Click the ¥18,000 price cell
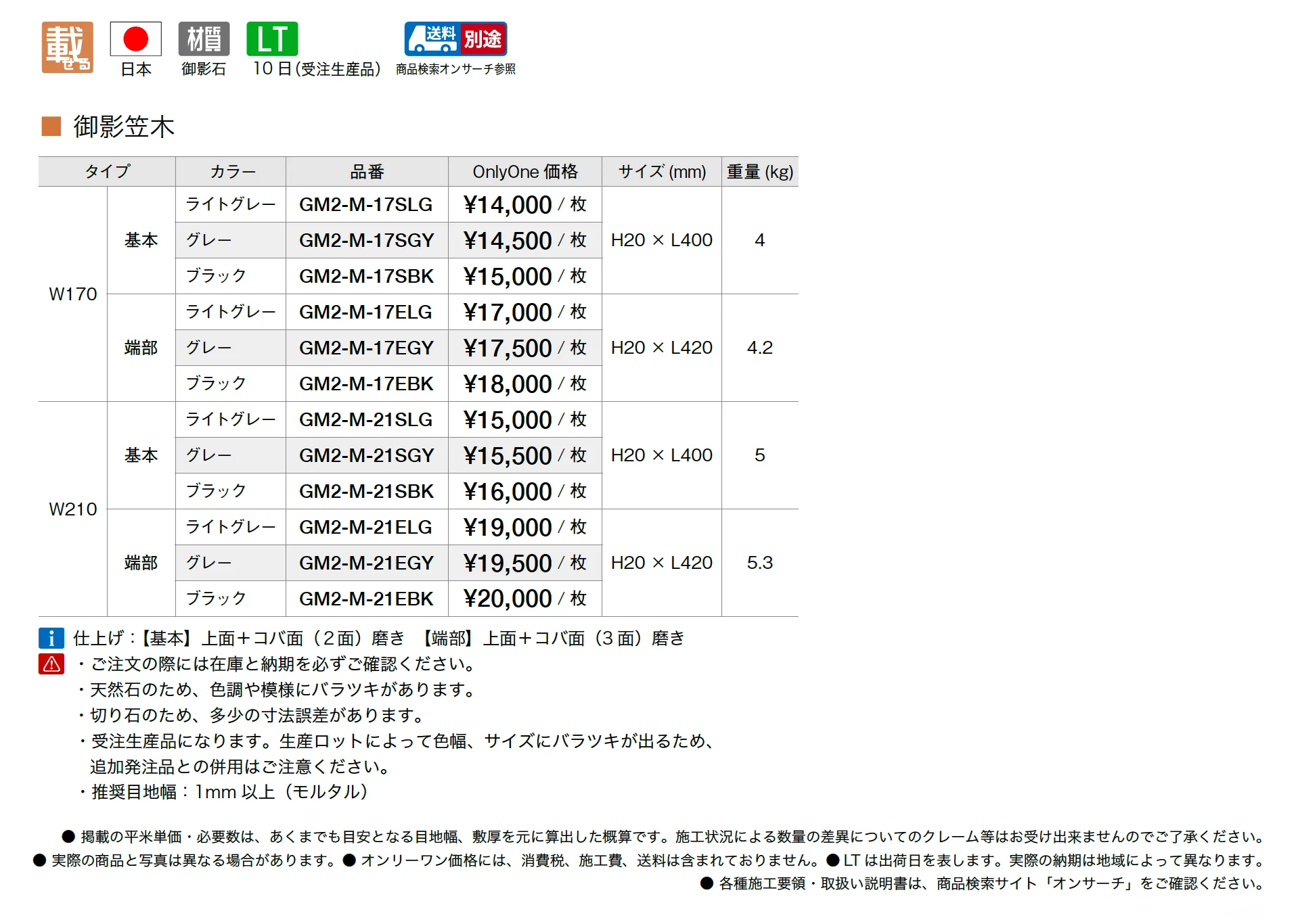 [524, 384]
